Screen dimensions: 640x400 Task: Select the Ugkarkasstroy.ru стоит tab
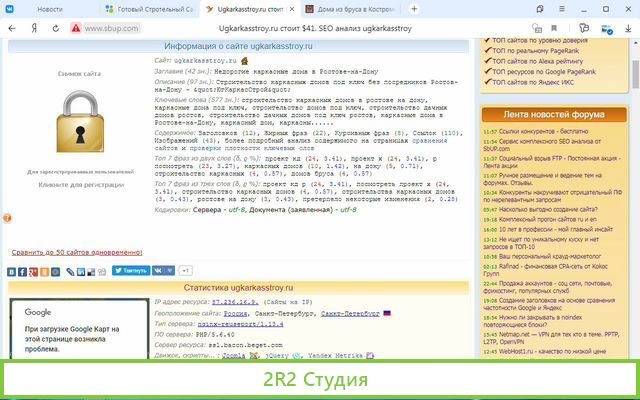250,9
